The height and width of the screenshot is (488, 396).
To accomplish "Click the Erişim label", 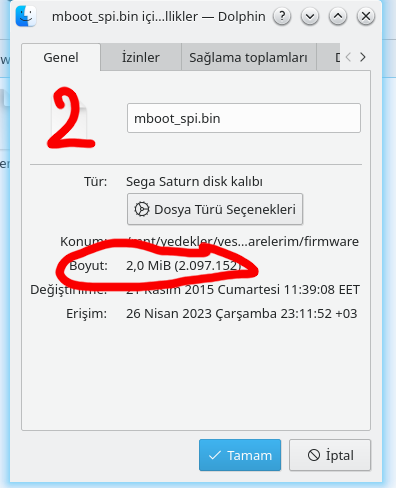I will [x=87, y=314].
